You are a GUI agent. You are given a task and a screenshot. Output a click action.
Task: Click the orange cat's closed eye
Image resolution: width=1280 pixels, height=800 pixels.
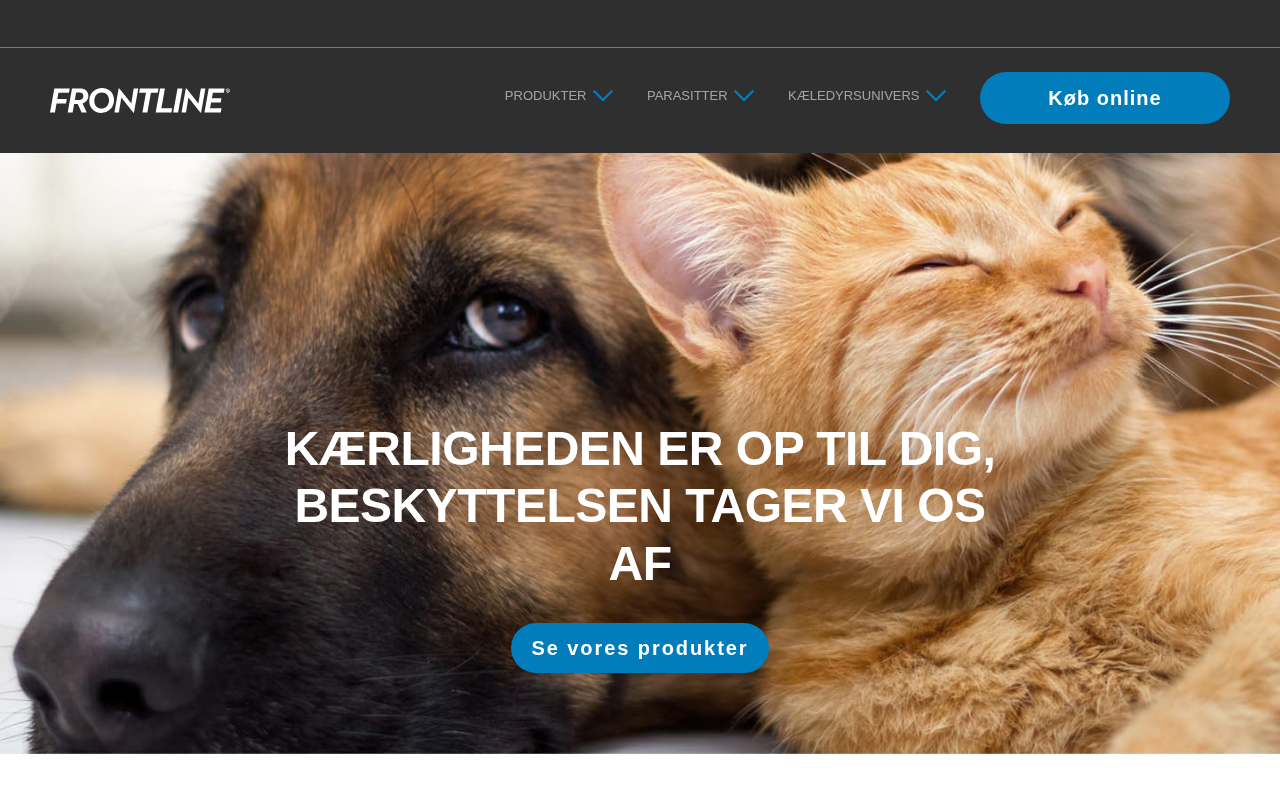(x=935, y=266)
